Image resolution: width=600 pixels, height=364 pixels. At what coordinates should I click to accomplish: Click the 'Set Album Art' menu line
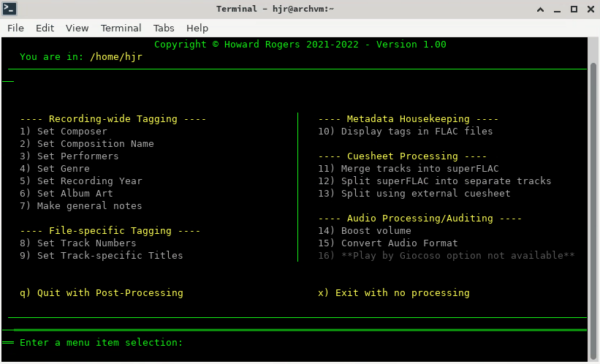pos(66,193)
